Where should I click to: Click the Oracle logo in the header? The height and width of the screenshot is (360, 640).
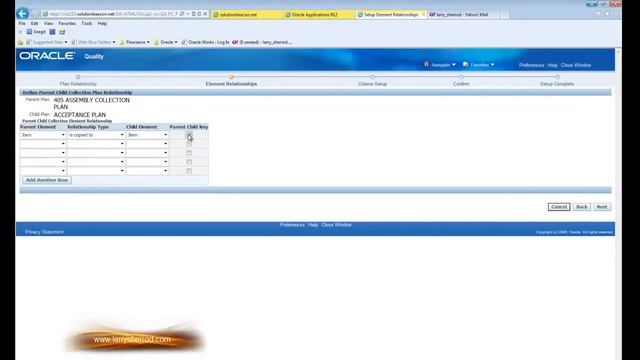tap(47, 56)
